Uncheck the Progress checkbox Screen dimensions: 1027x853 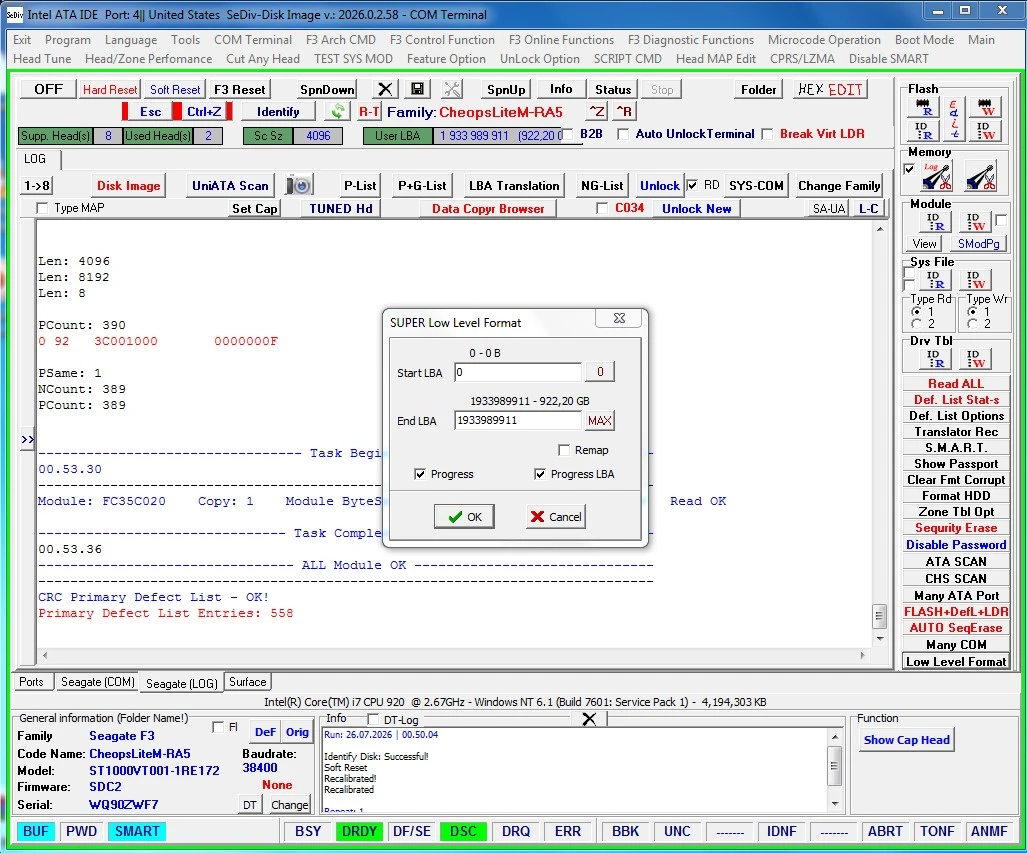pos(420,474)
